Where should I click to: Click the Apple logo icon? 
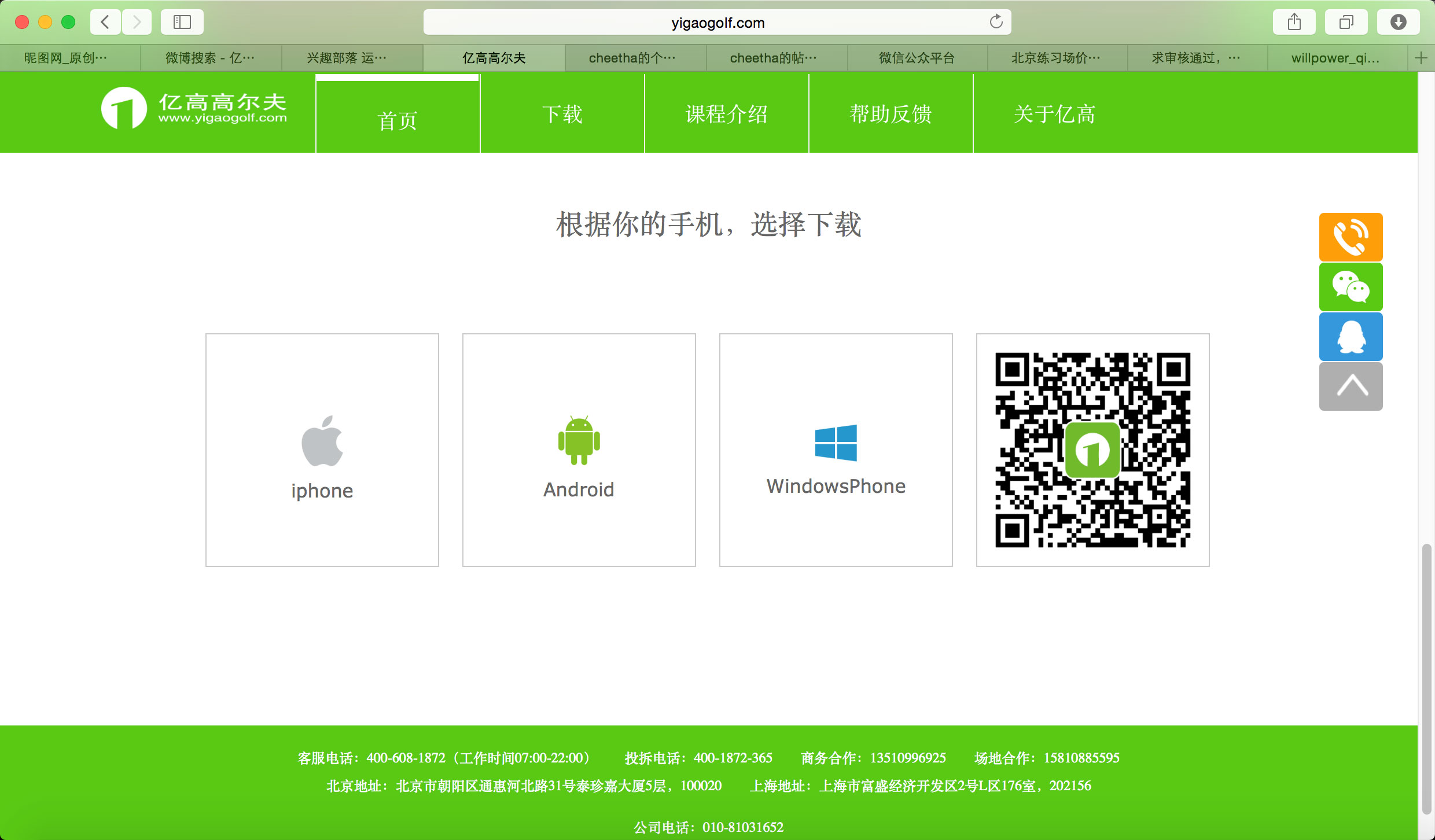point(322,441)
